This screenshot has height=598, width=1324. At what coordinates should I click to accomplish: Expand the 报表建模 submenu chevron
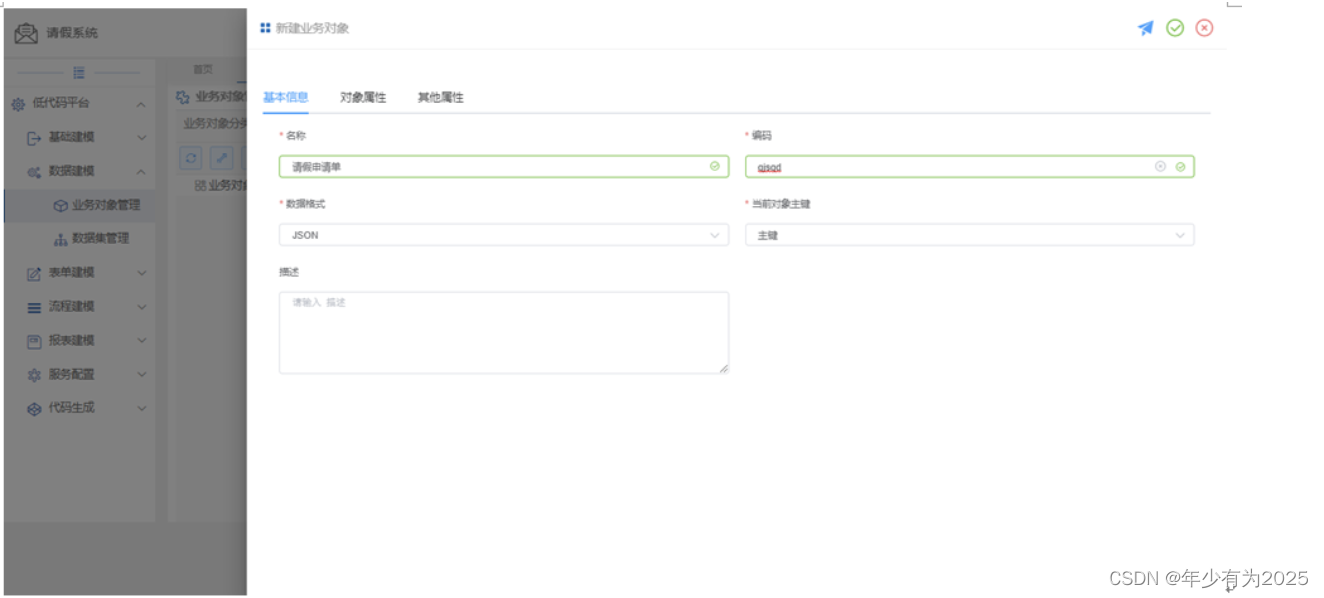coord(141,341)
